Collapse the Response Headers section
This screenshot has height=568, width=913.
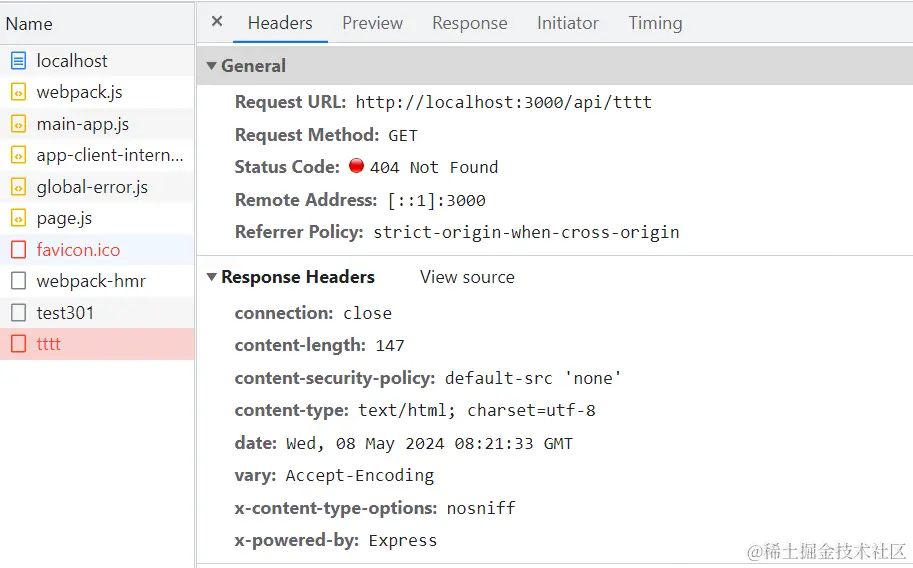[x=212, y=277]
